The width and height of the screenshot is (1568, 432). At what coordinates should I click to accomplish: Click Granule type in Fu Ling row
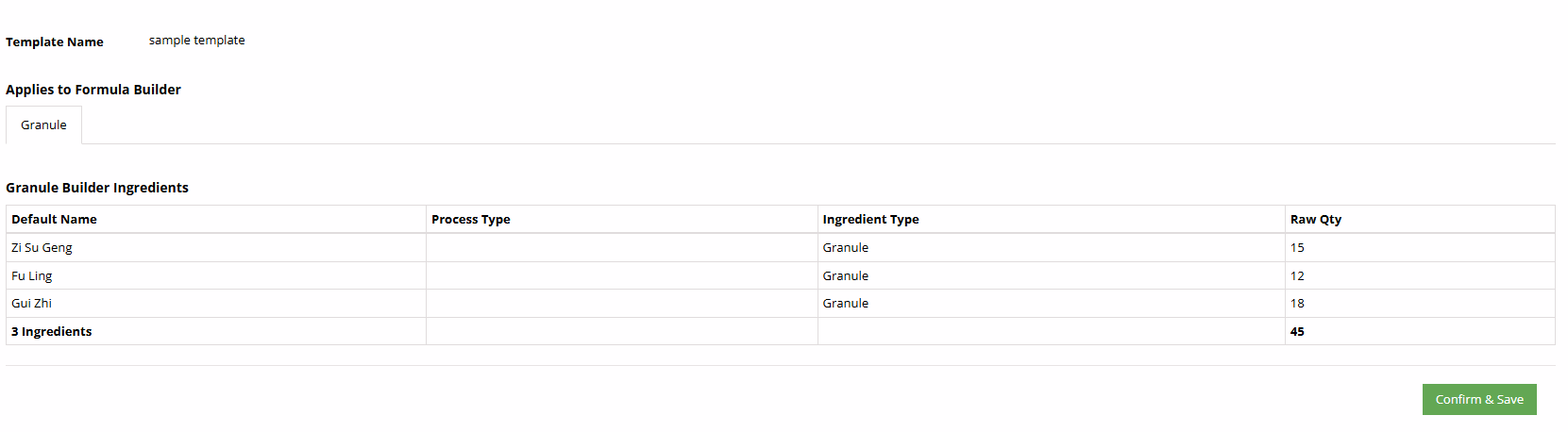[845, 275]
